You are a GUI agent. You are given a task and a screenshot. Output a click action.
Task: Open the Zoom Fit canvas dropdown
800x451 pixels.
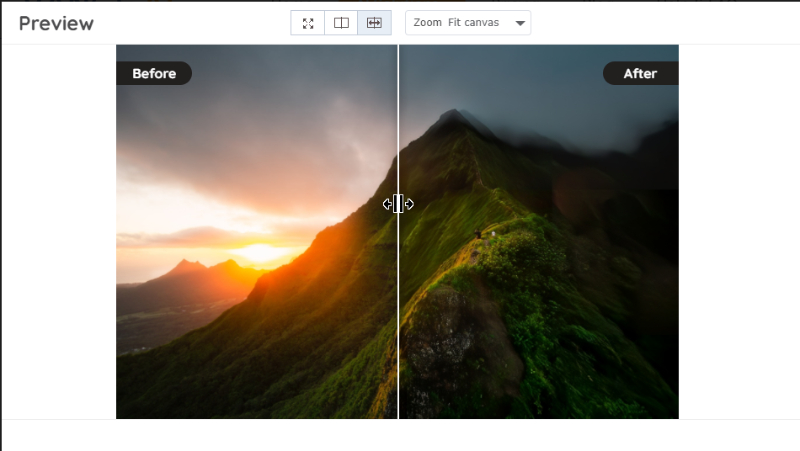click(468, 23)
